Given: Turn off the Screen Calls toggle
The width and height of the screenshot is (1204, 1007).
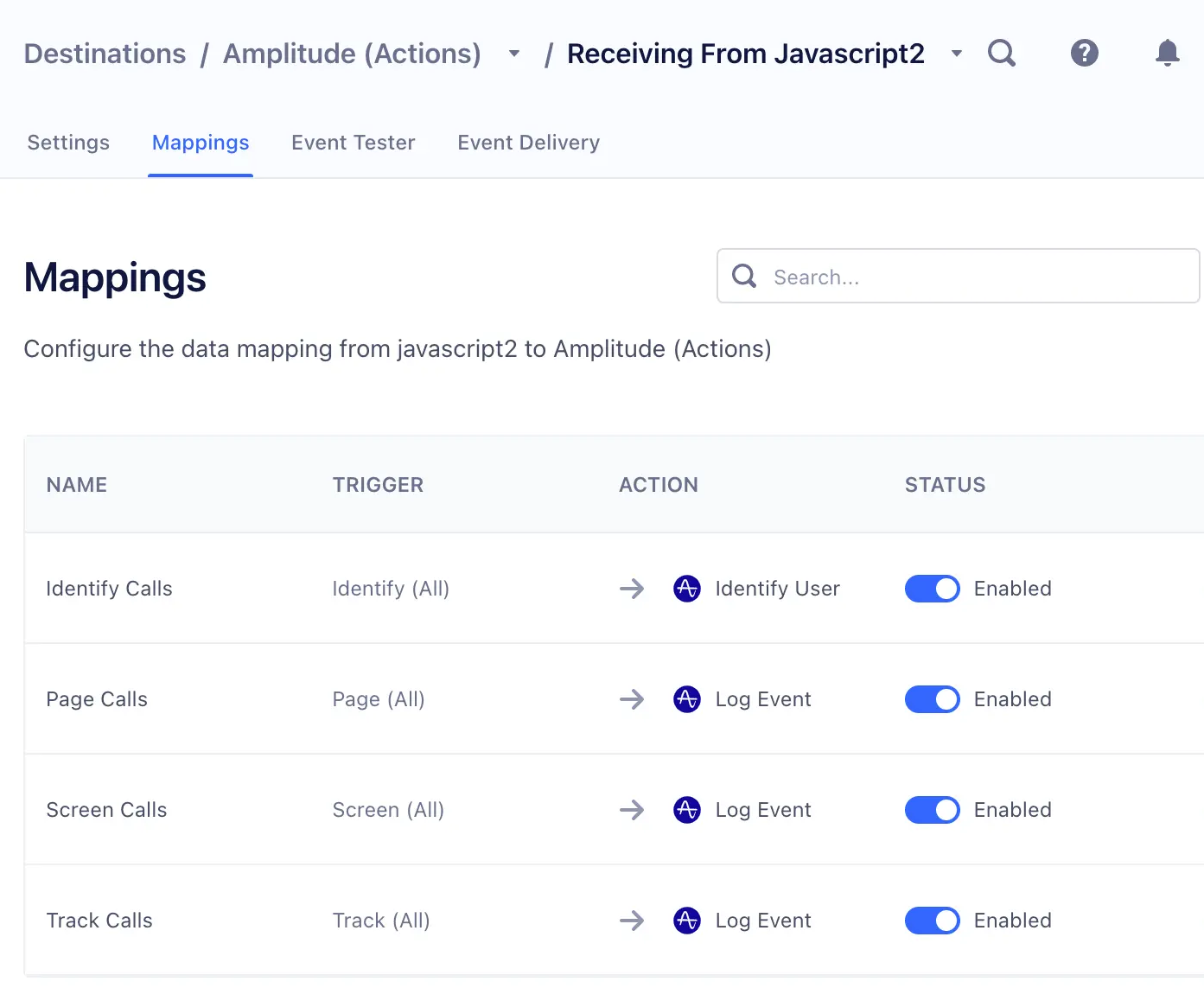Looking at the screenshot, I should [933, 810].
